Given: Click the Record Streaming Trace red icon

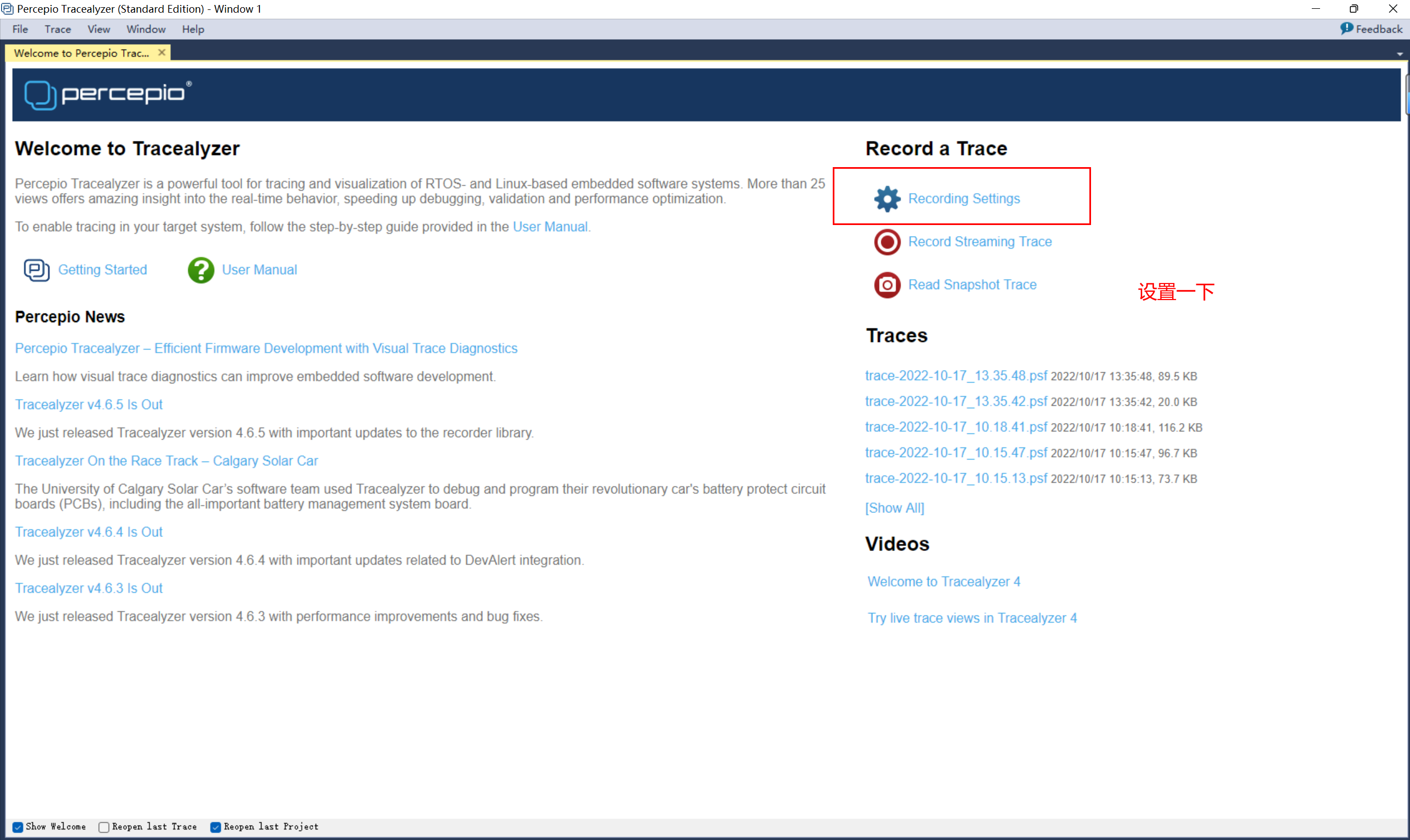Looking at the screenshot, I should coord(887,242).
